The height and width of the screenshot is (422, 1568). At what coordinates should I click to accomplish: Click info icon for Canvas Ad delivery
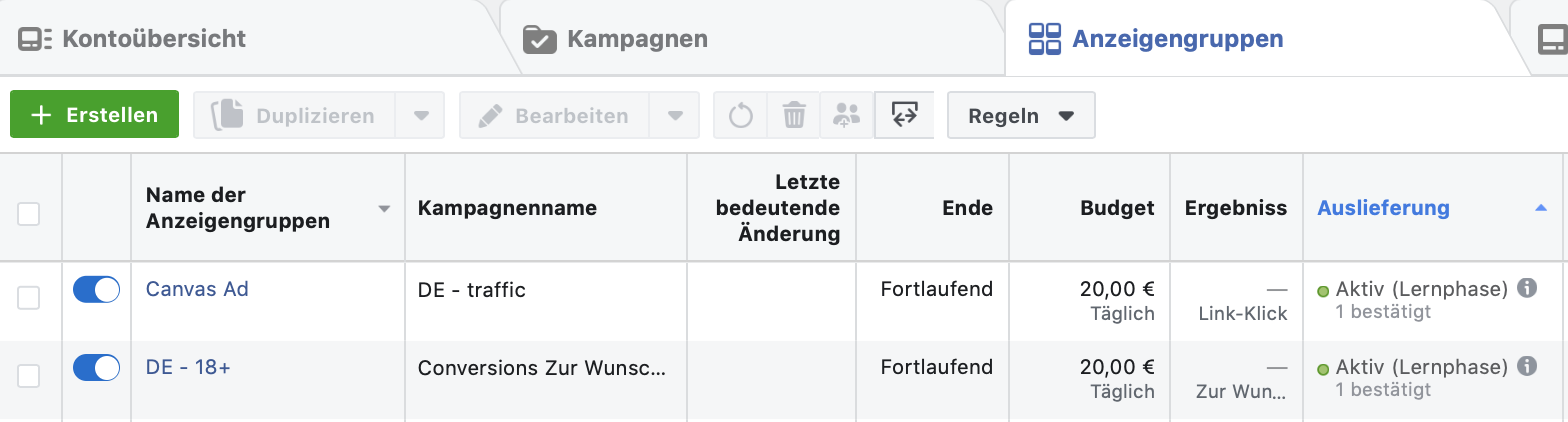(1526, 288)
